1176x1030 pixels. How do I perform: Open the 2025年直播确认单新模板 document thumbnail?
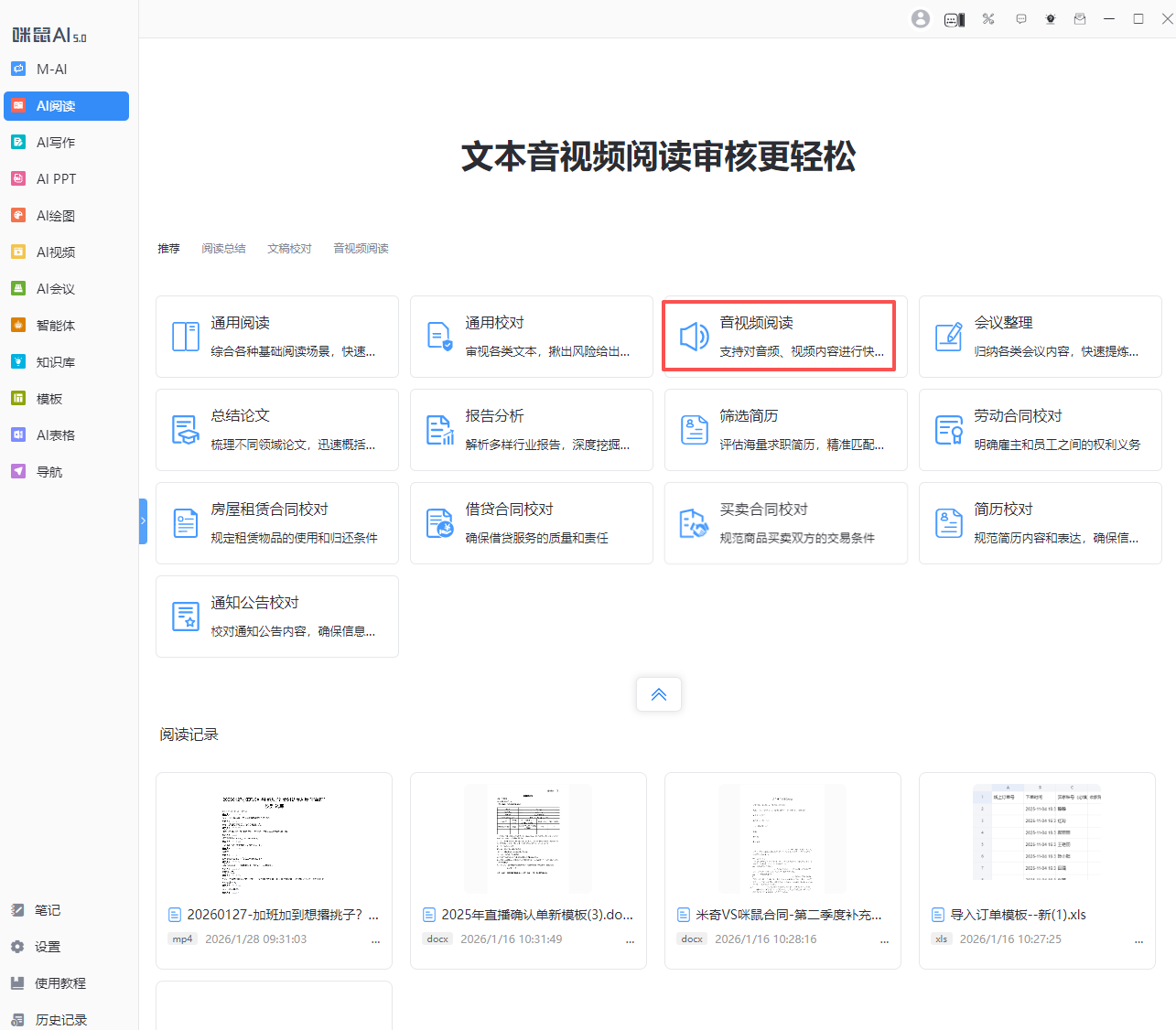click(x=528, y=838)
